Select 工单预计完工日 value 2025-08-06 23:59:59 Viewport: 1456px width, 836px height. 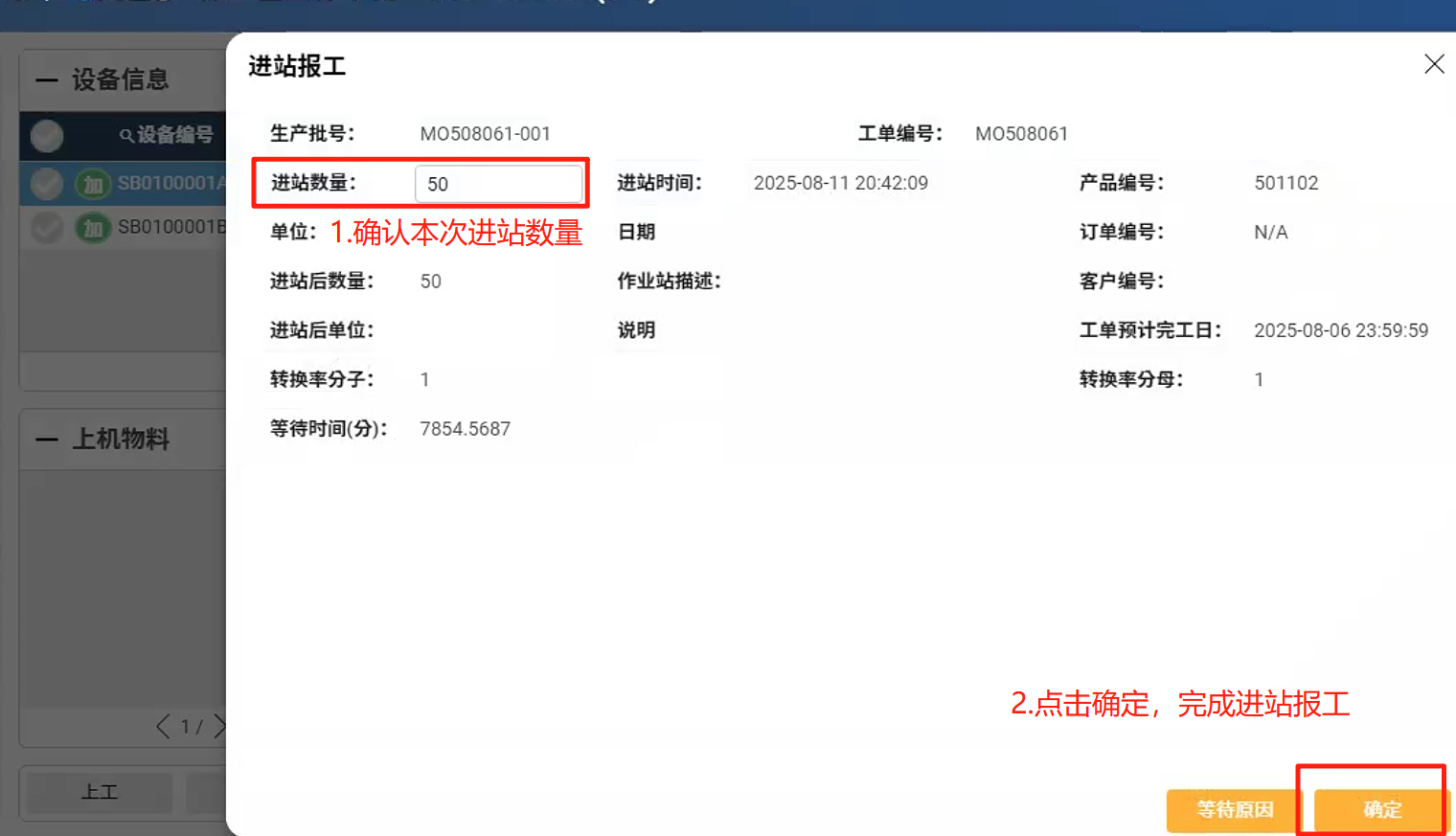pos(1340,330)
